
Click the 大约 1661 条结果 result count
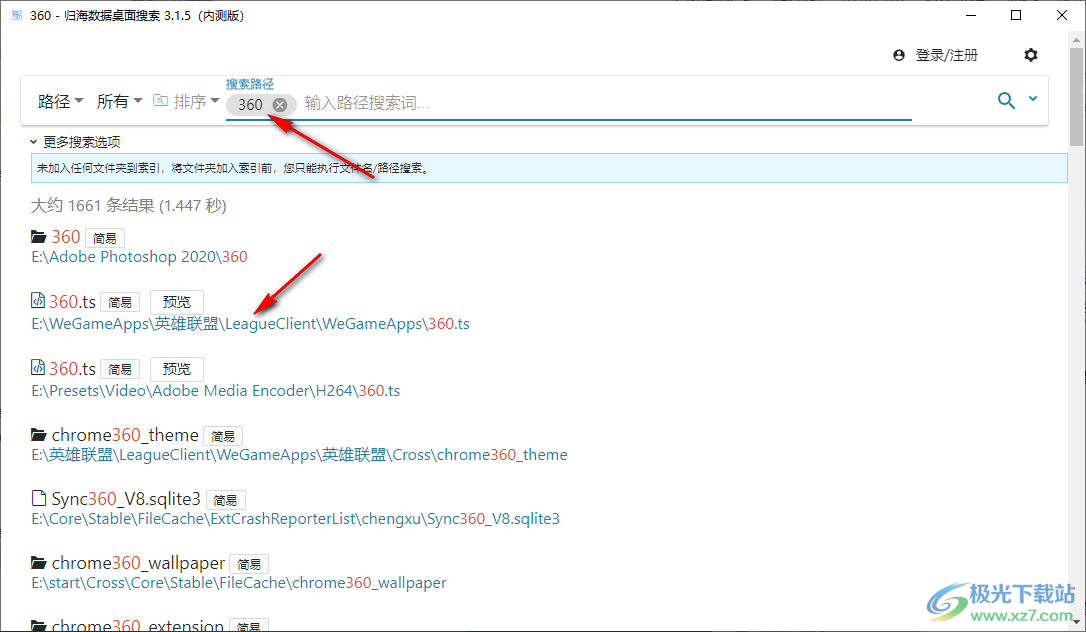tap(129, 206)
